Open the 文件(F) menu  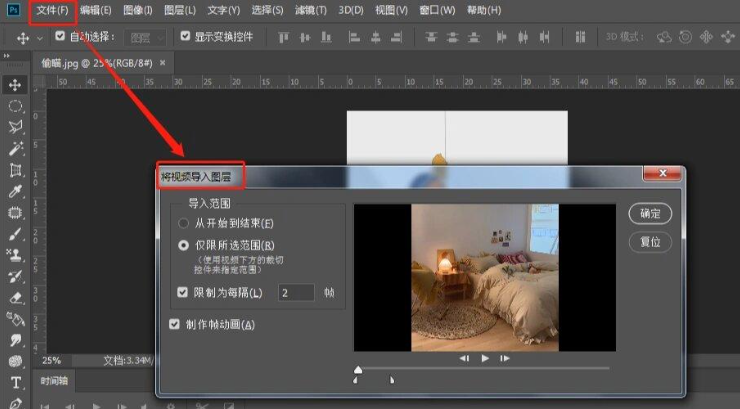point(52,10)
